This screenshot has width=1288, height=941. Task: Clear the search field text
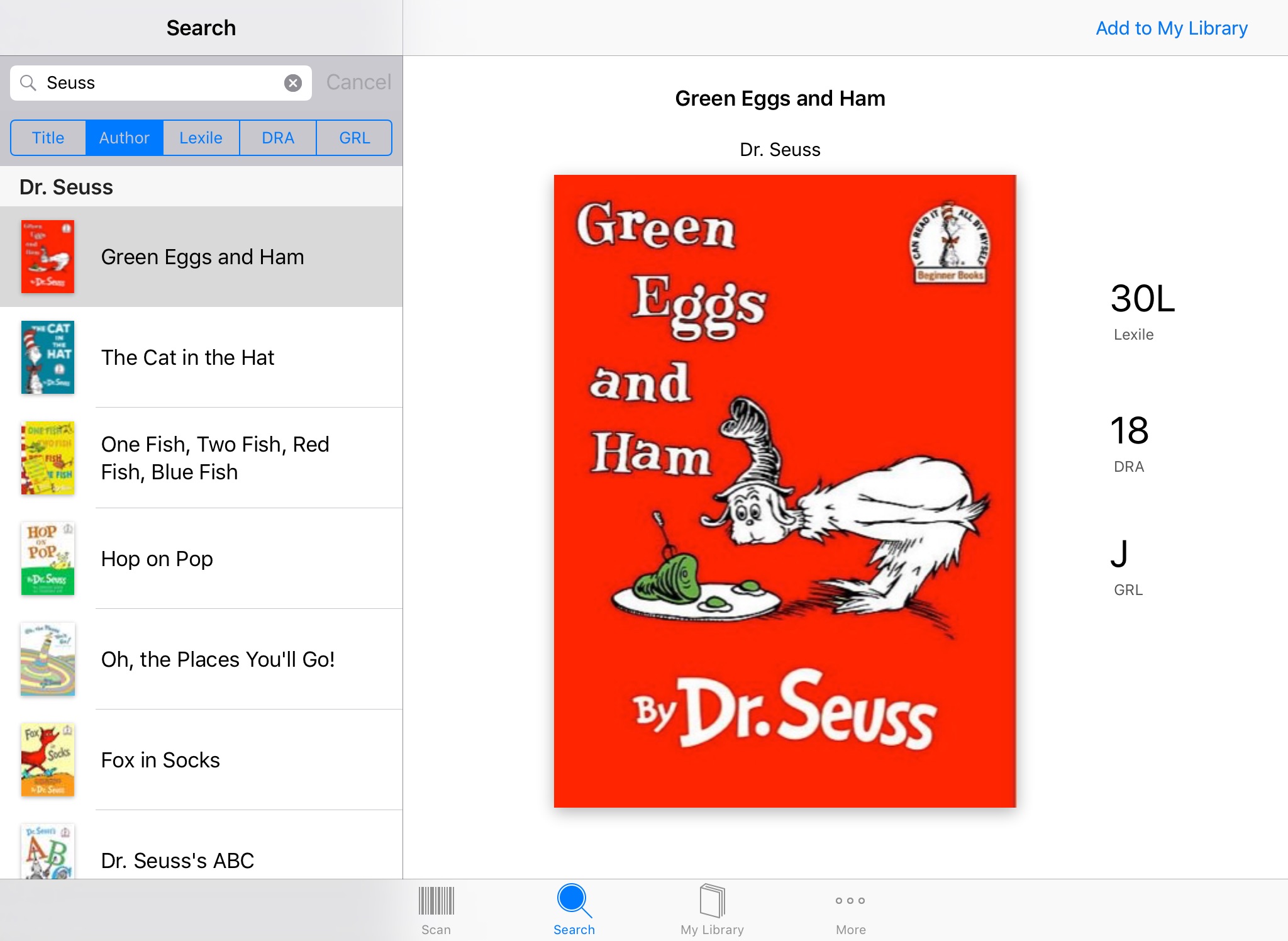tap(293, 83)
